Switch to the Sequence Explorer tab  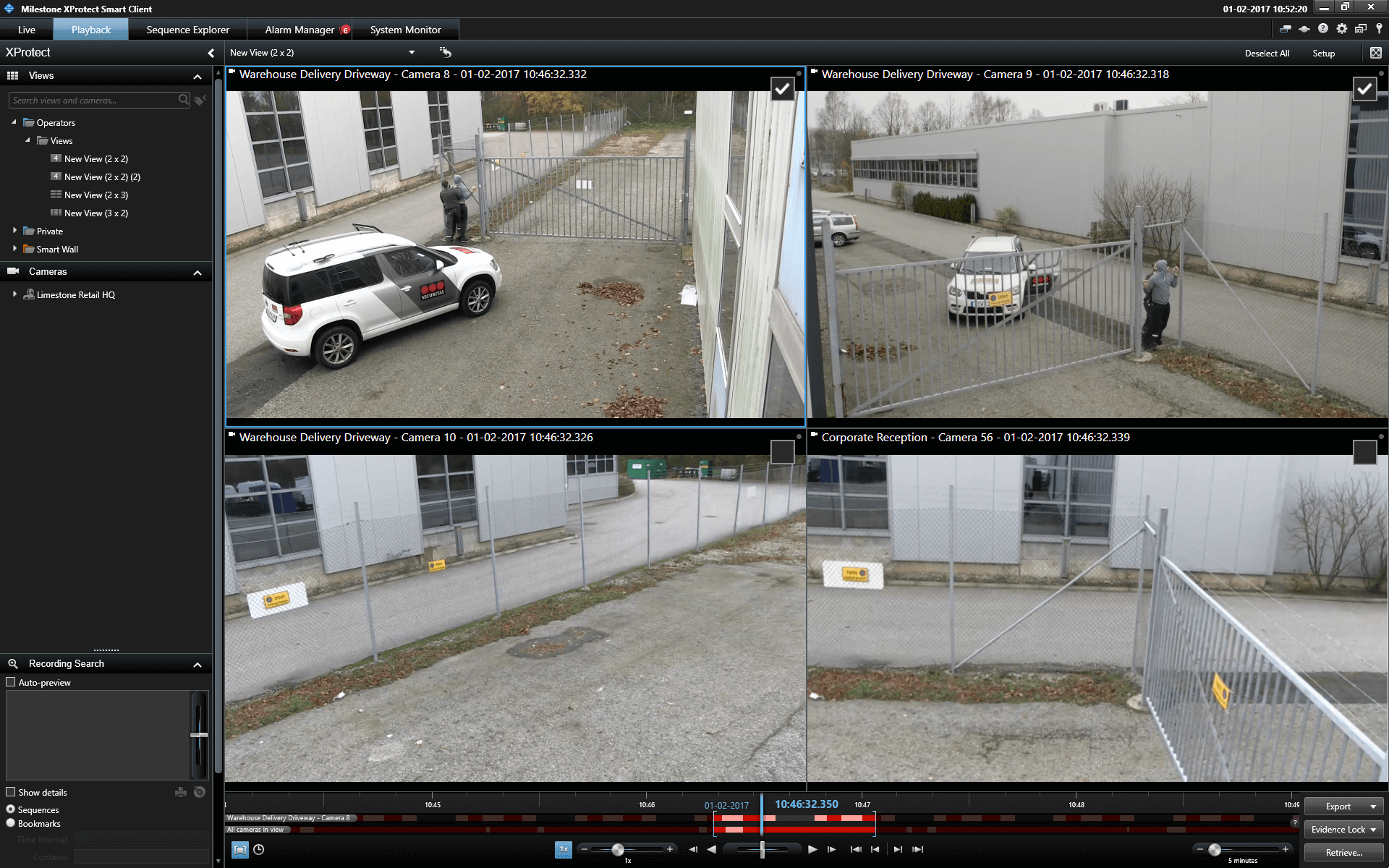click(x=187, y=30)
